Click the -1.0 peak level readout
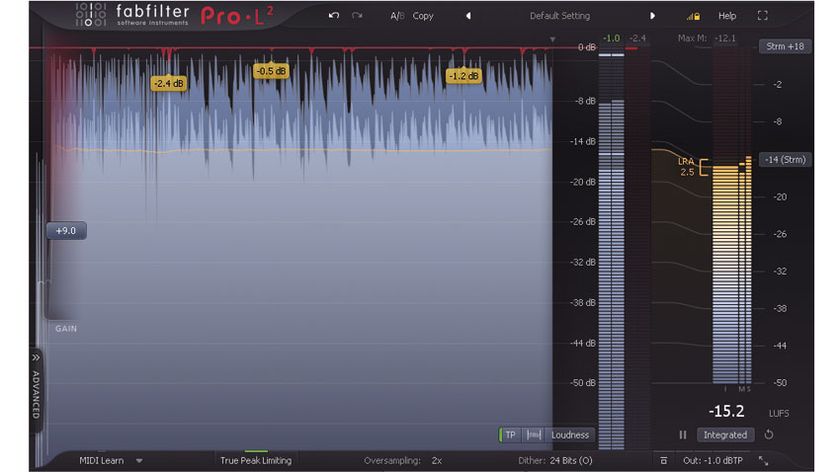 coord(611,38)
